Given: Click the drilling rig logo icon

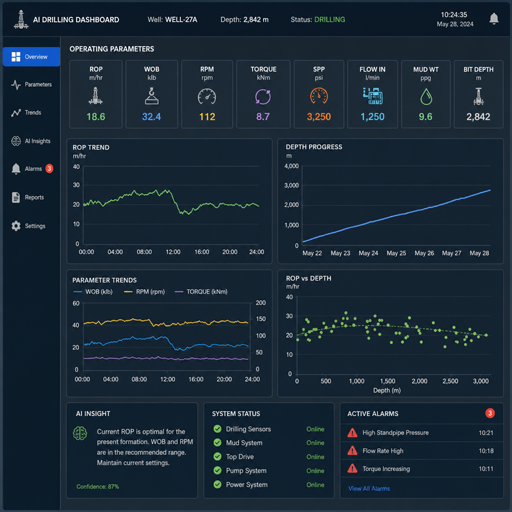Looking at the screenshot, I should click(21, 19).
